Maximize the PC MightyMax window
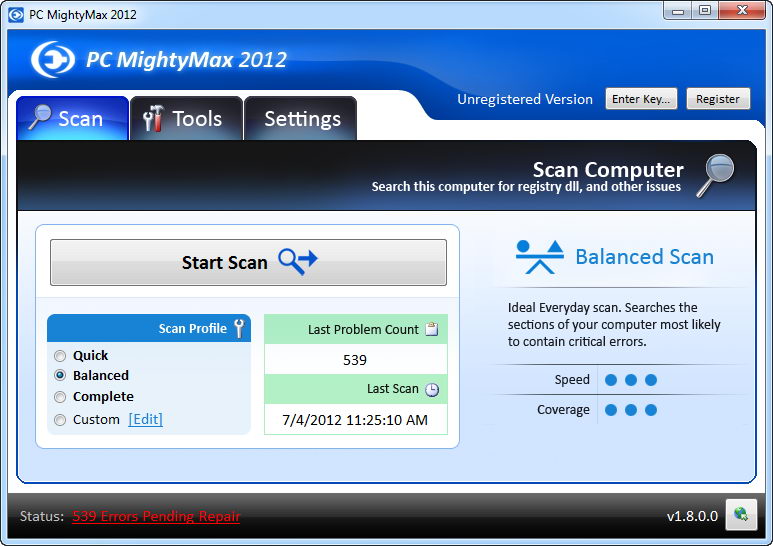The width and height of the screenshot is (773, 546). click(705, 11)
